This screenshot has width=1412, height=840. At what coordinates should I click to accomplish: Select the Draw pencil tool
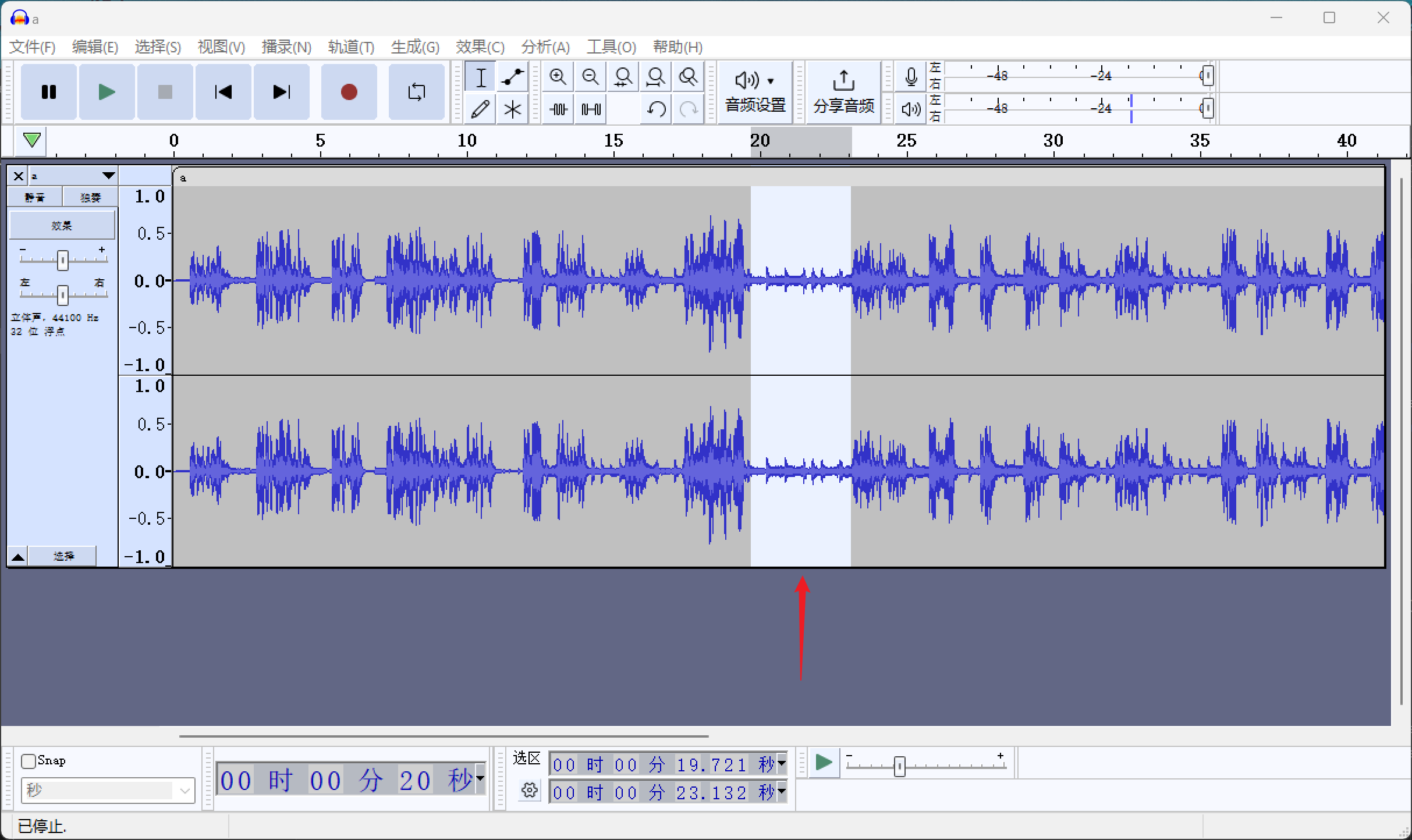[480, 109]
